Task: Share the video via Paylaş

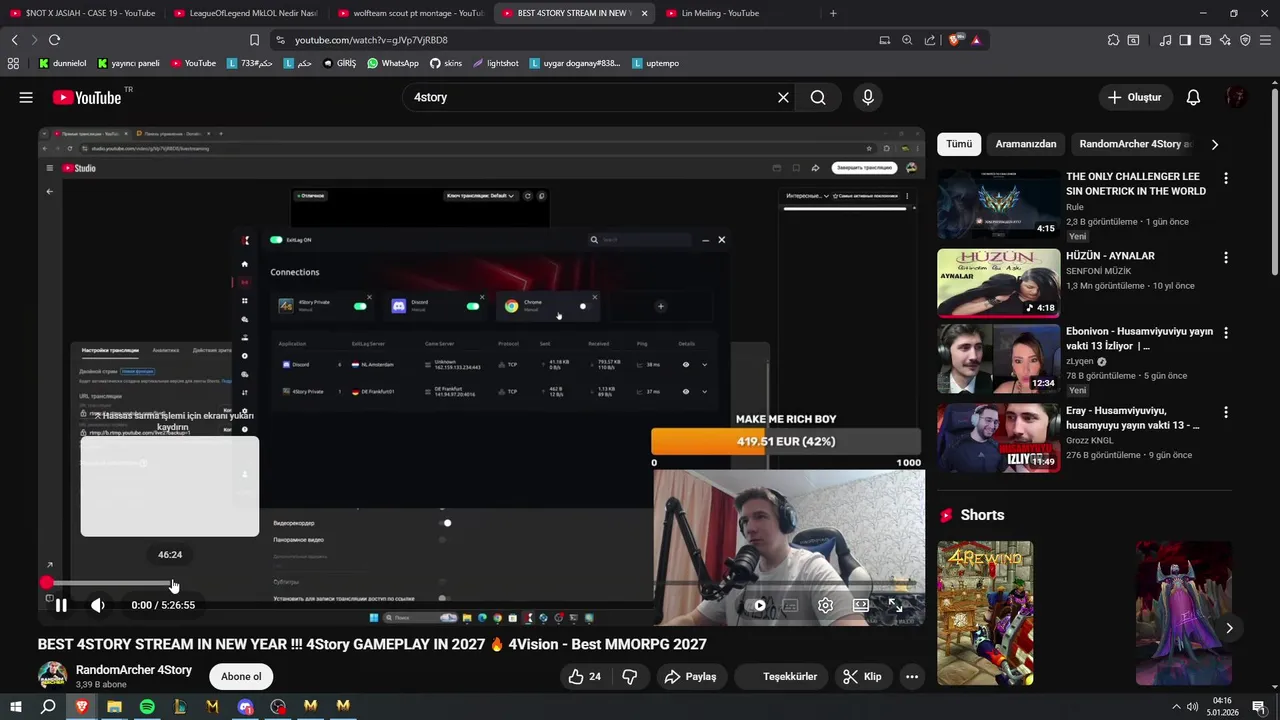Action: 691,677
